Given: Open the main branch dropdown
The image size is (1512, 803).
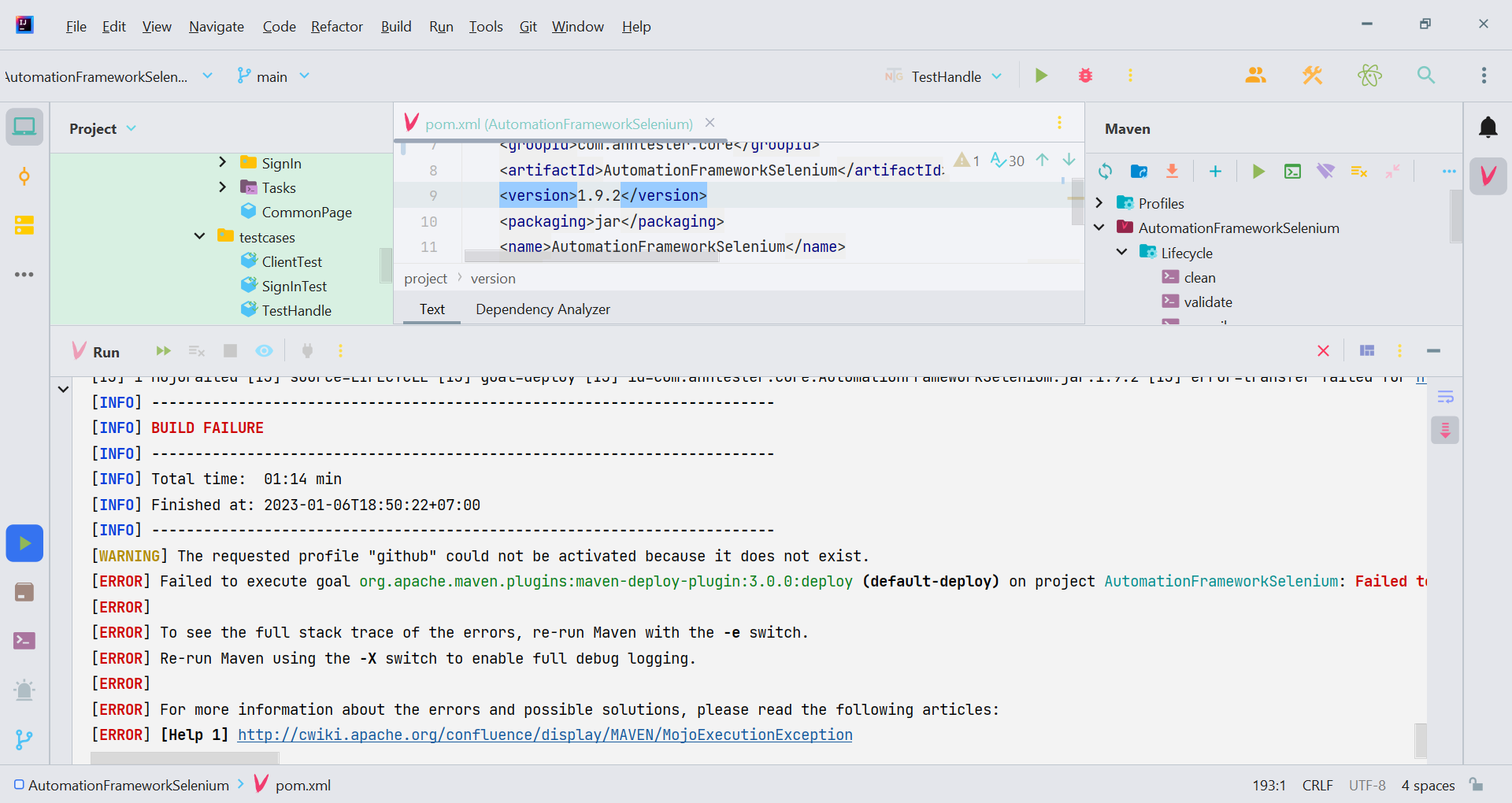Looking at the screenshot, I should [273, 76].
